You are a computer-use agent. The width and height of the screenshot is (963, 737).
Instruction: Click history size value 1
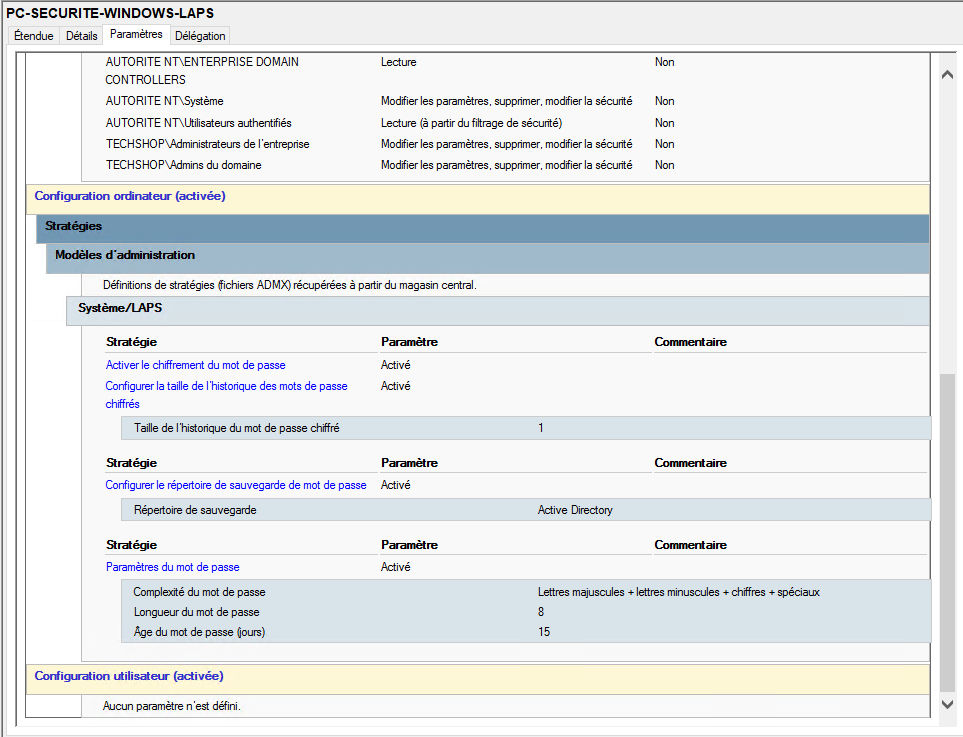coord(541,428)
